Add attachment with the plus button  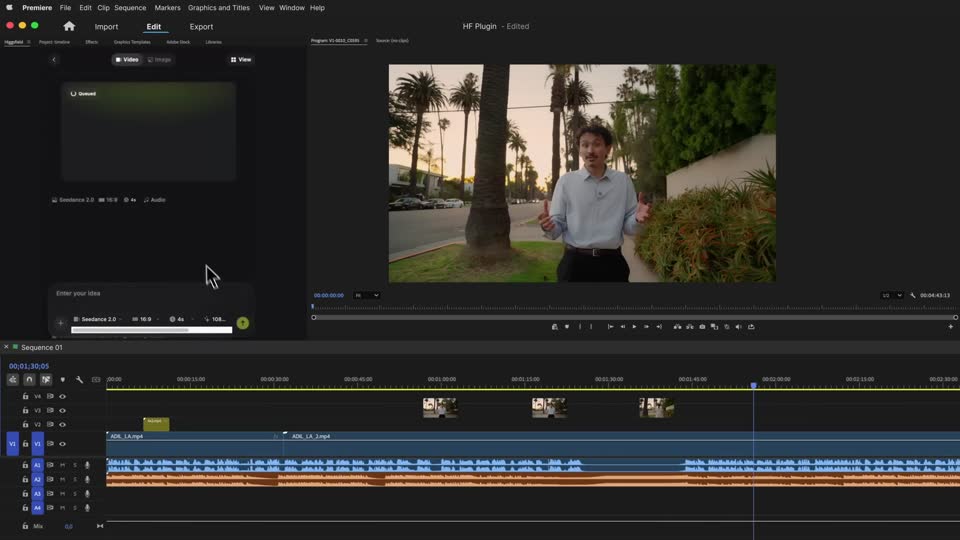pos(61,323)
